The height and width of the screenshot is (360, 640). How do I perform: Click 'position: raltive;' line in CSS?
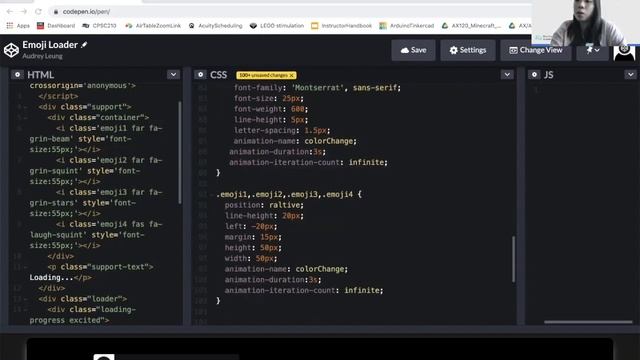(x=264, y=205)
